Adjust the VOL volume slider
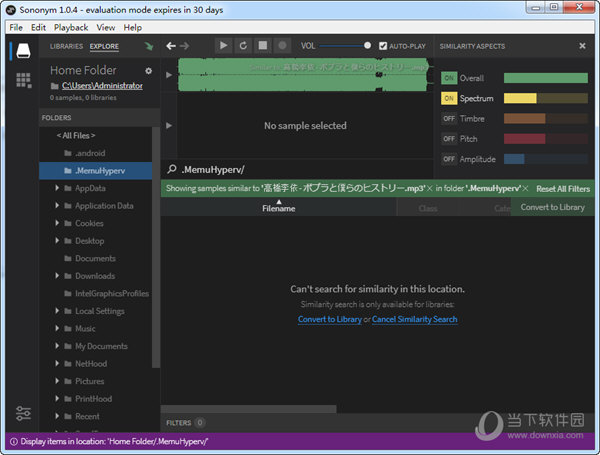Viewport: 600px width, 455px height. click(x=345, y=46)
